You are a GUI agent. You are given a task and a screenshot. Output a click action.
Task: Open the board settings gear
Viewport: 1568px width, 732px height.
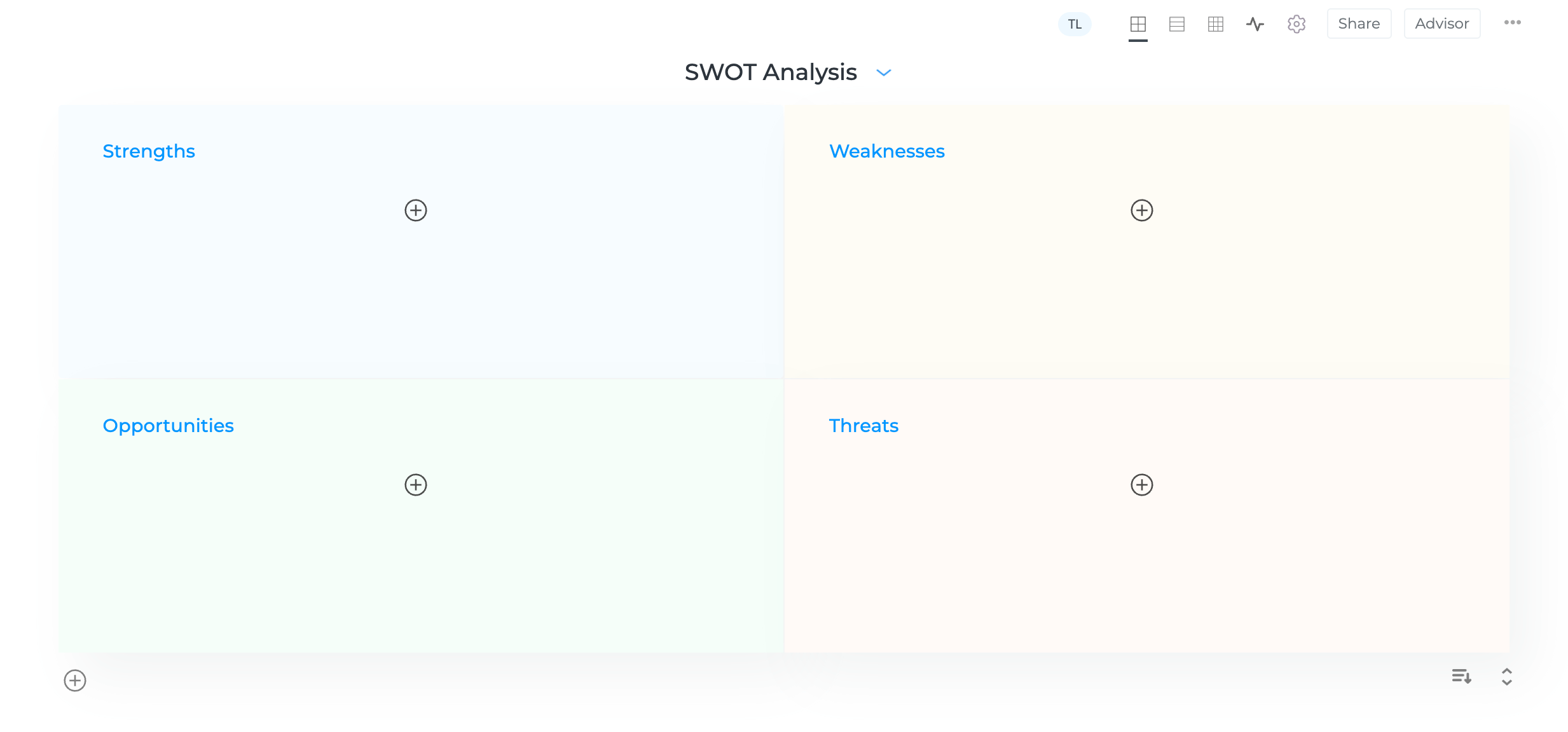[x=1296, y=24]
